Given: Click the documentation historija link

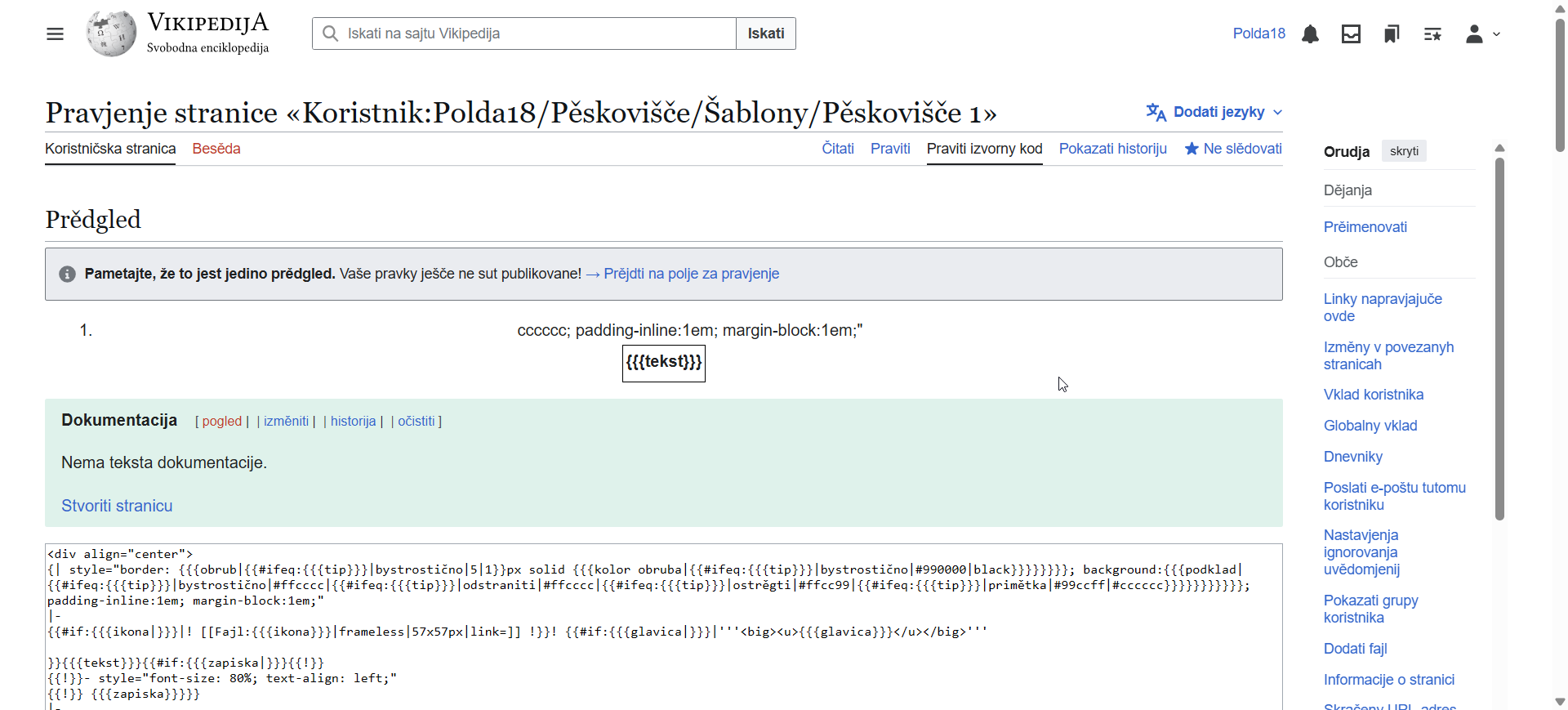Looking at the screenshot, I should [x=353, y=421].
